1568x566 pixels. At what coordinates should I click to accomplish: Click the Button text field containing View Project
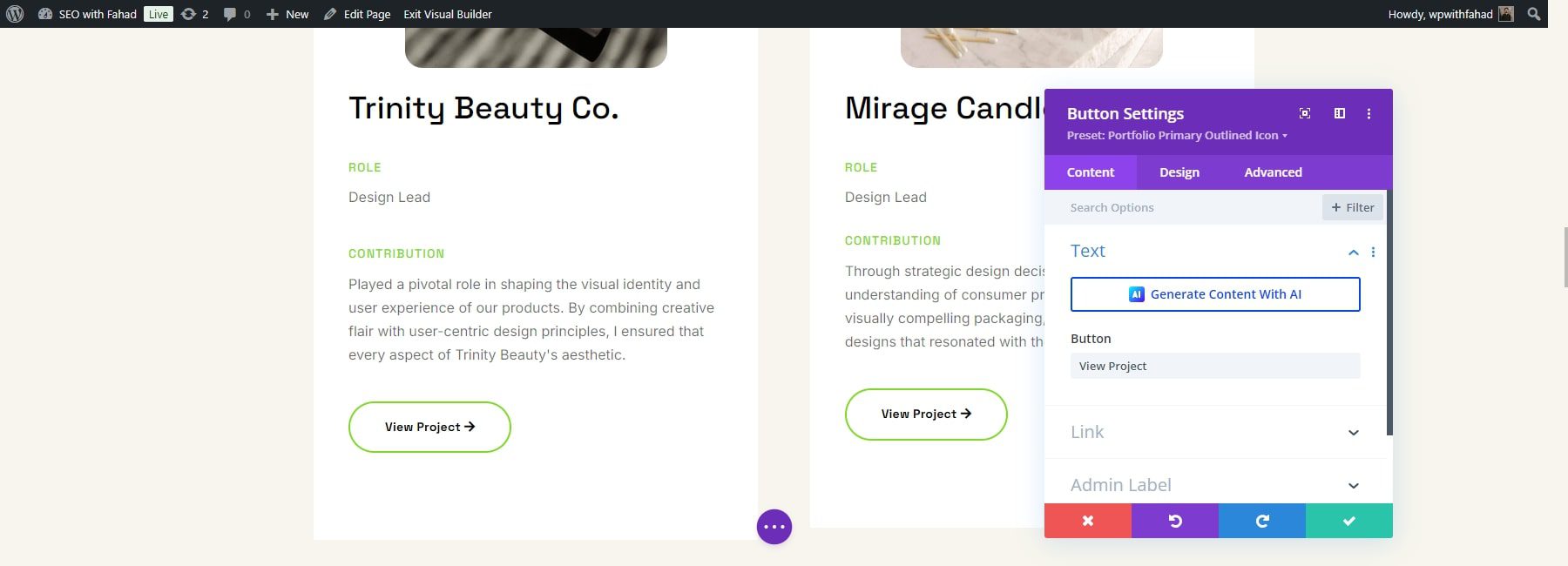(1214, 366)
